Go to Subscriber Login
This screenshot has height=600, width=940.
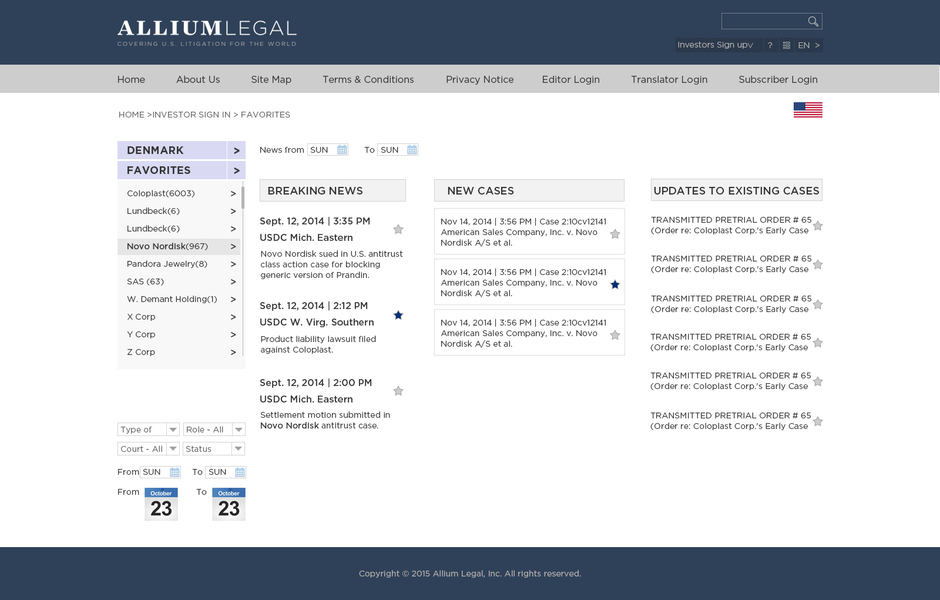(778, 79)
